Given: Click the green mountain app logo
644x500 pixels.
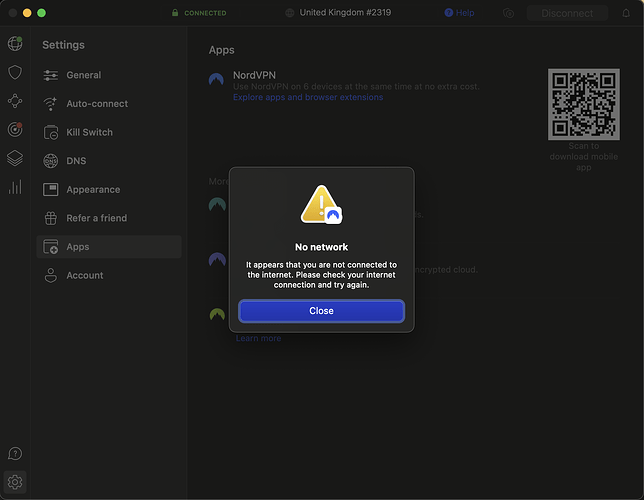Looking at the screenshot, I should pos(217,315).
